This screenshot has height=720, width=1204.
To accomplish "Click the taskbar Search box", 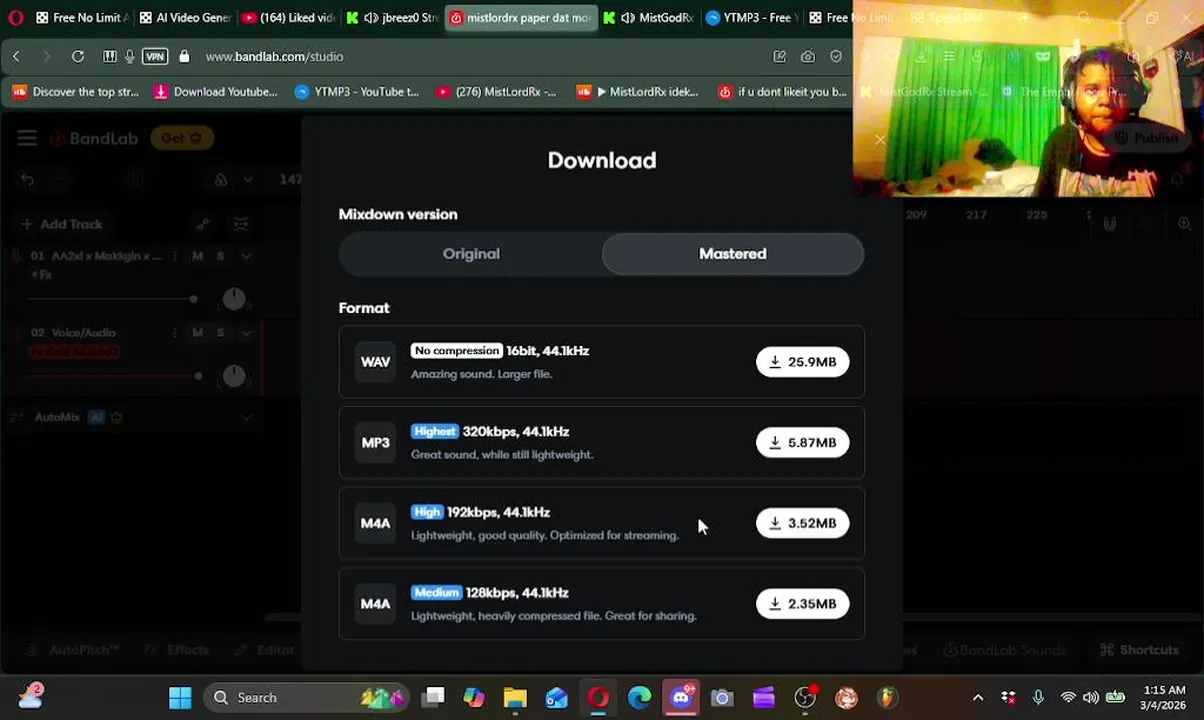I will (308, 698).
